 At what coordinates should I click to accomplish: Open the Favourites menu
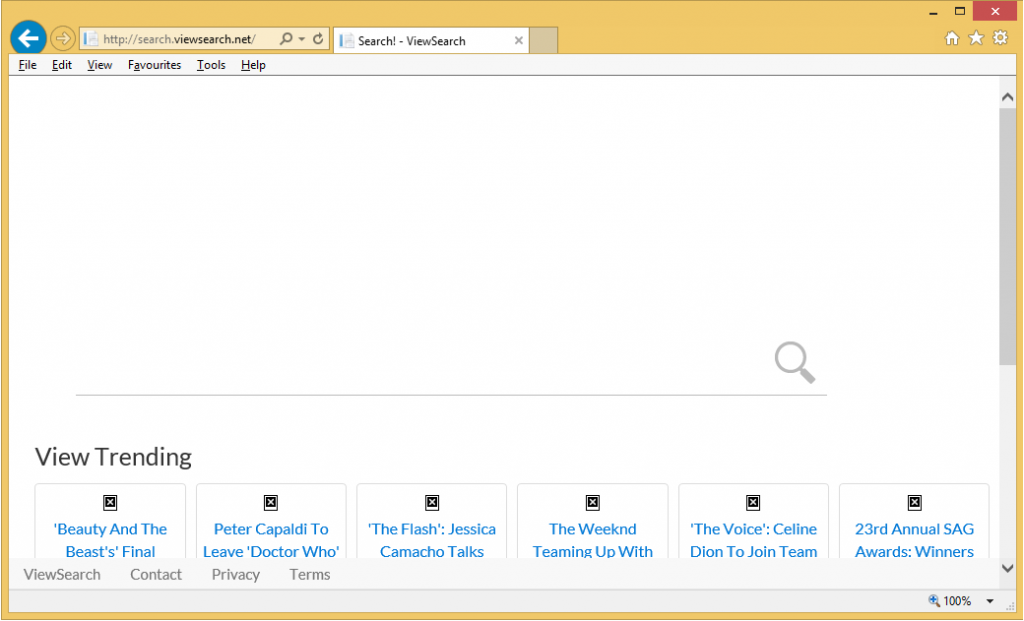(154, 65)
